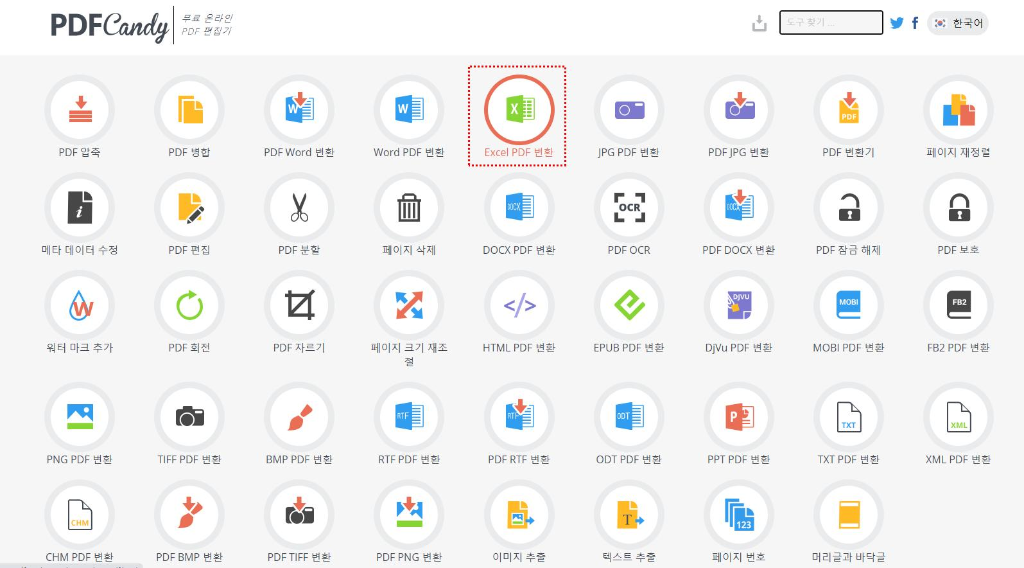This screenshot has width=1024, height=568.
Task: Select the RTF PDF 변환 icon
Action: coord(409,417)
